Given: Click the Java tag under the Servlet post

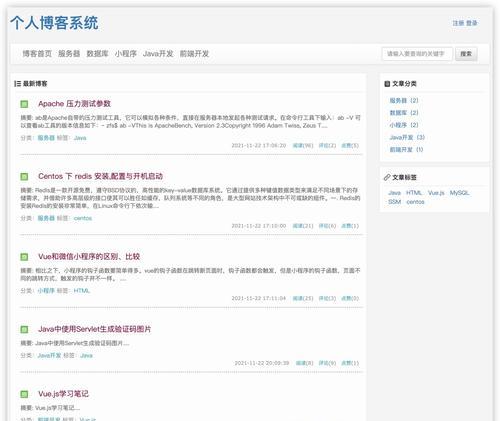Looking at the screenshot, I should pos(86,355).
